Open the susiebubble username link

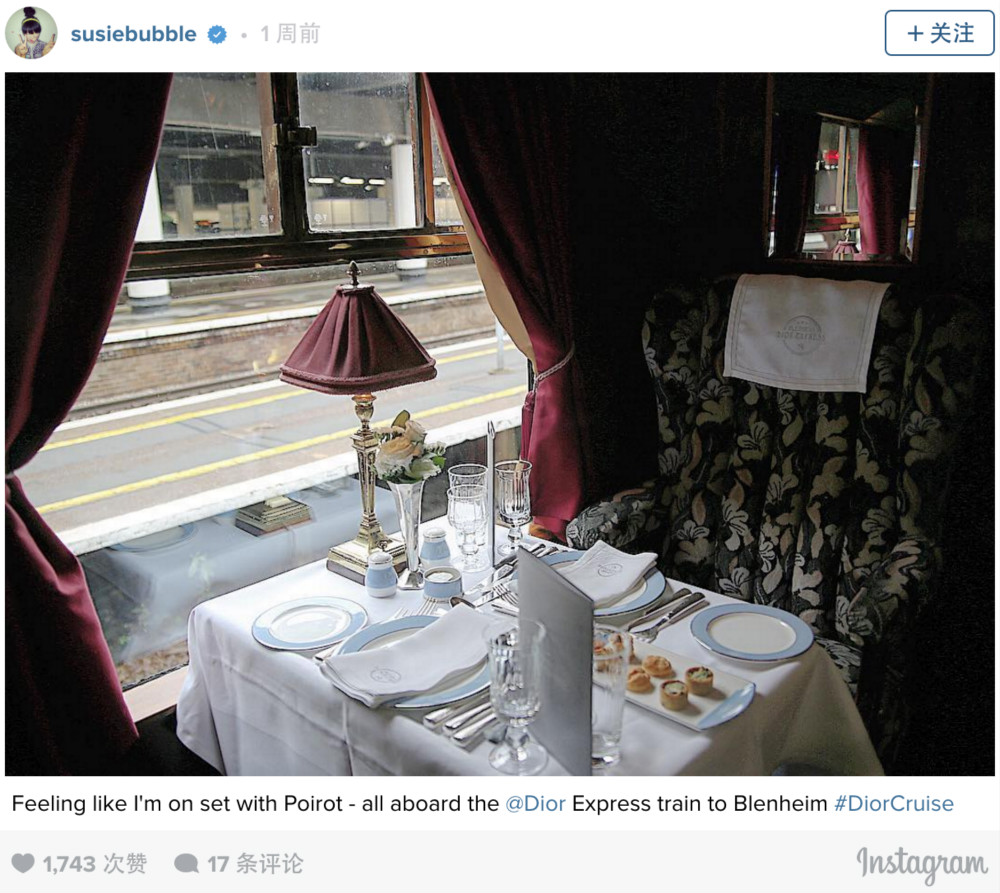133,34
